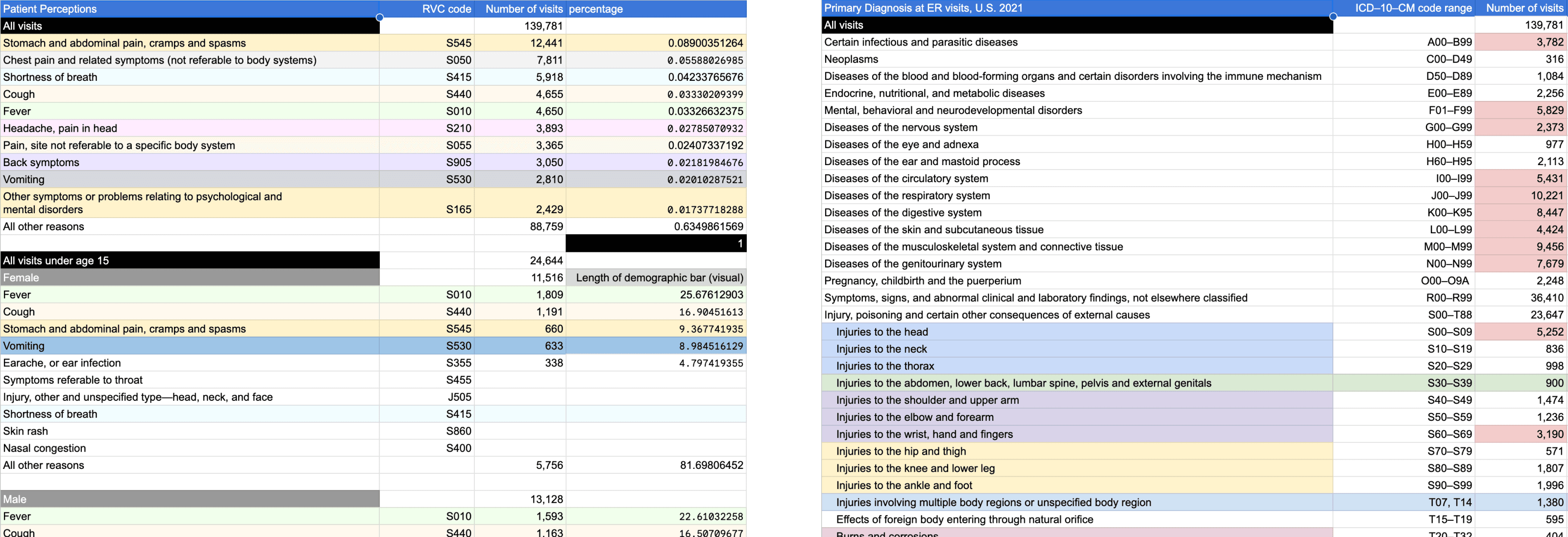1568x537 pixels.
Task: Select the 'percentage' header cell
Action: [595, 9]
